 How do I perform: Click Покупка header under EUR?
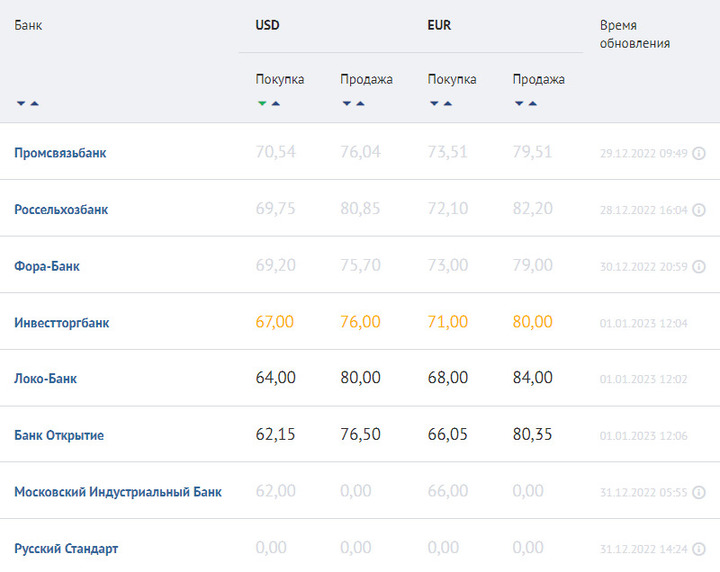[x=452, y=79]
